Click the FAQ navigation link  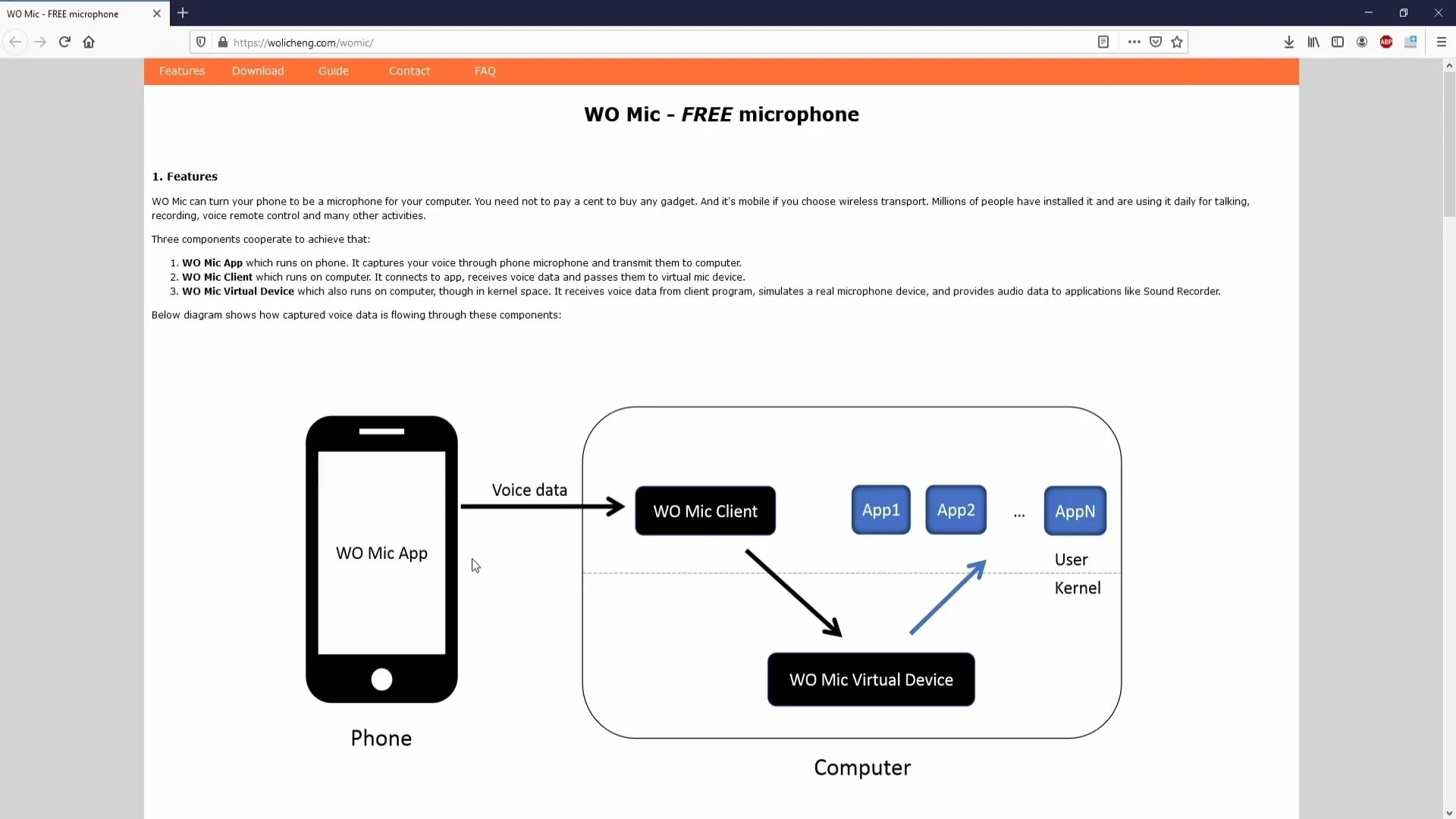click(485, 70)
